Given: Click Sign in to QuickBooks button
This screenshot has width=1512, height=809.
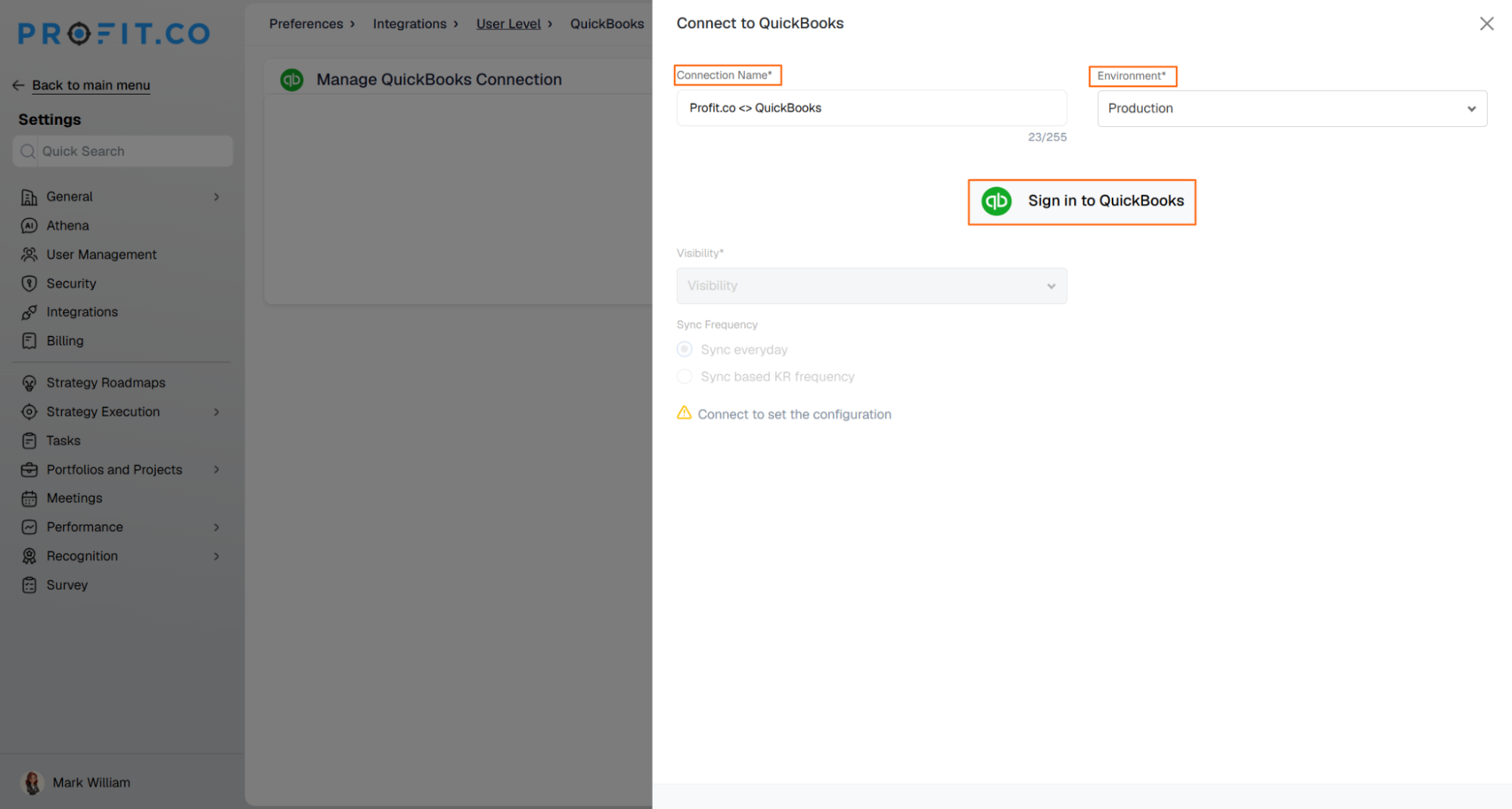Looking at the screenshot, I should coord(1082,202).
